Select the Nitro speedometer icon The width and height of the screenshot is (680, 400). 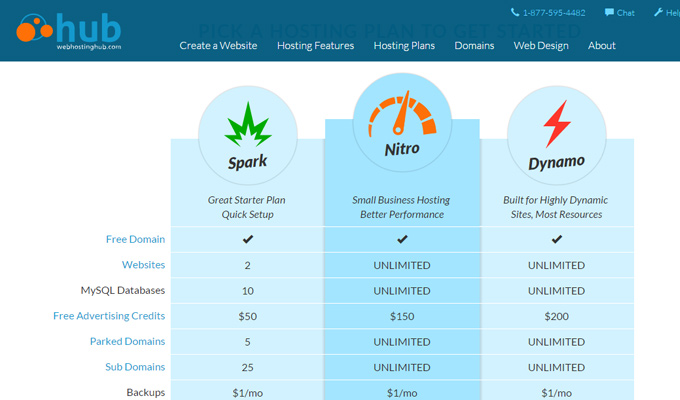click(402, 113)
